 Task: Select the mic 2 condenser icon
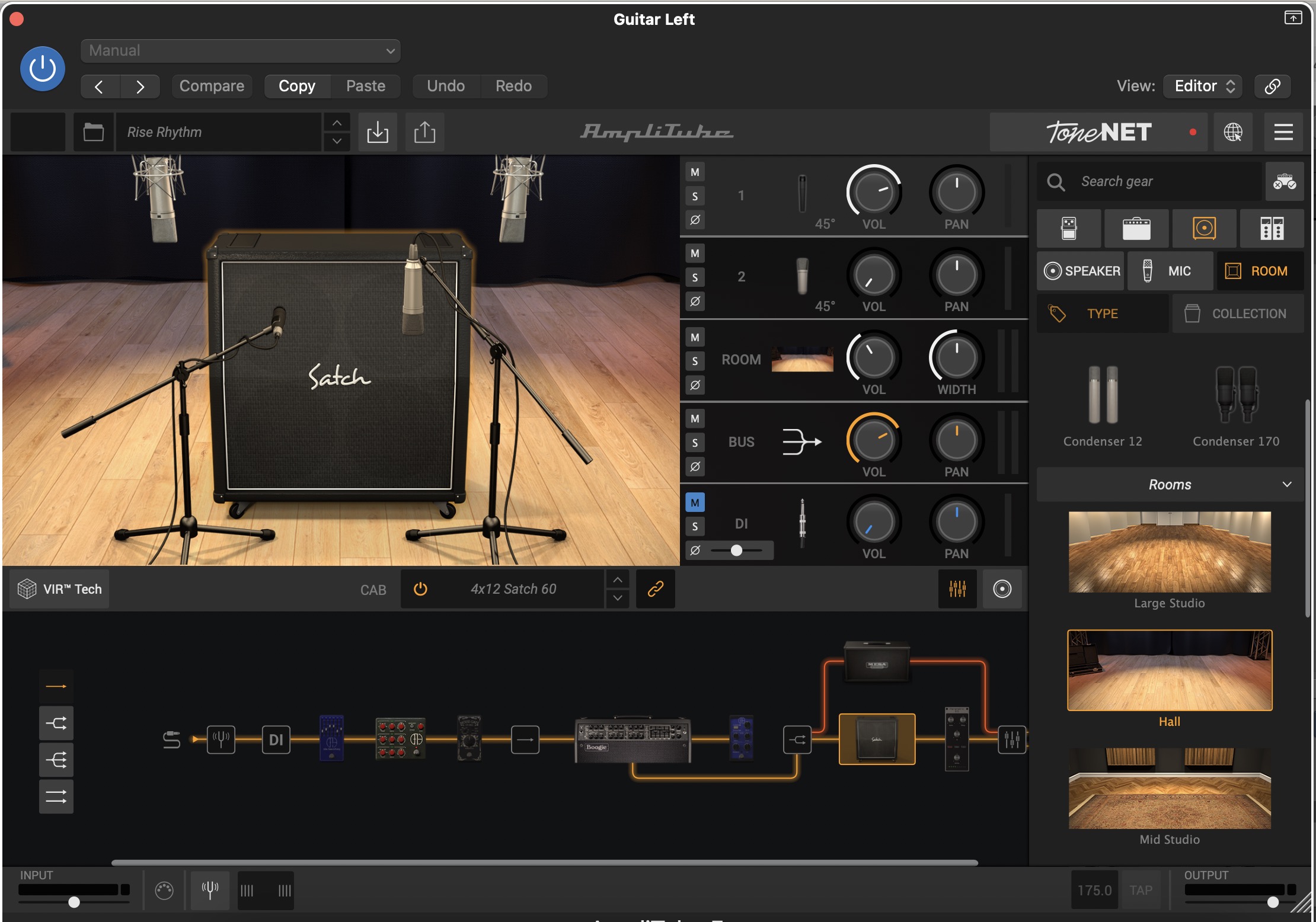[x=802, y=276]
